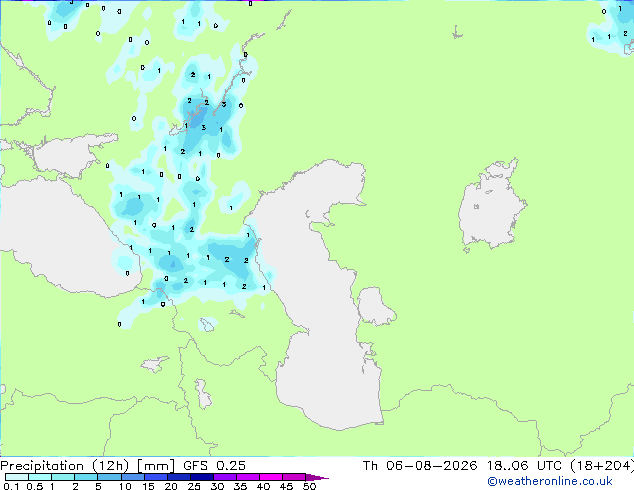This screenshot has height=490, width=634.
Task: Click the 30–35 mm purple swatch
Action: [224, 477]
